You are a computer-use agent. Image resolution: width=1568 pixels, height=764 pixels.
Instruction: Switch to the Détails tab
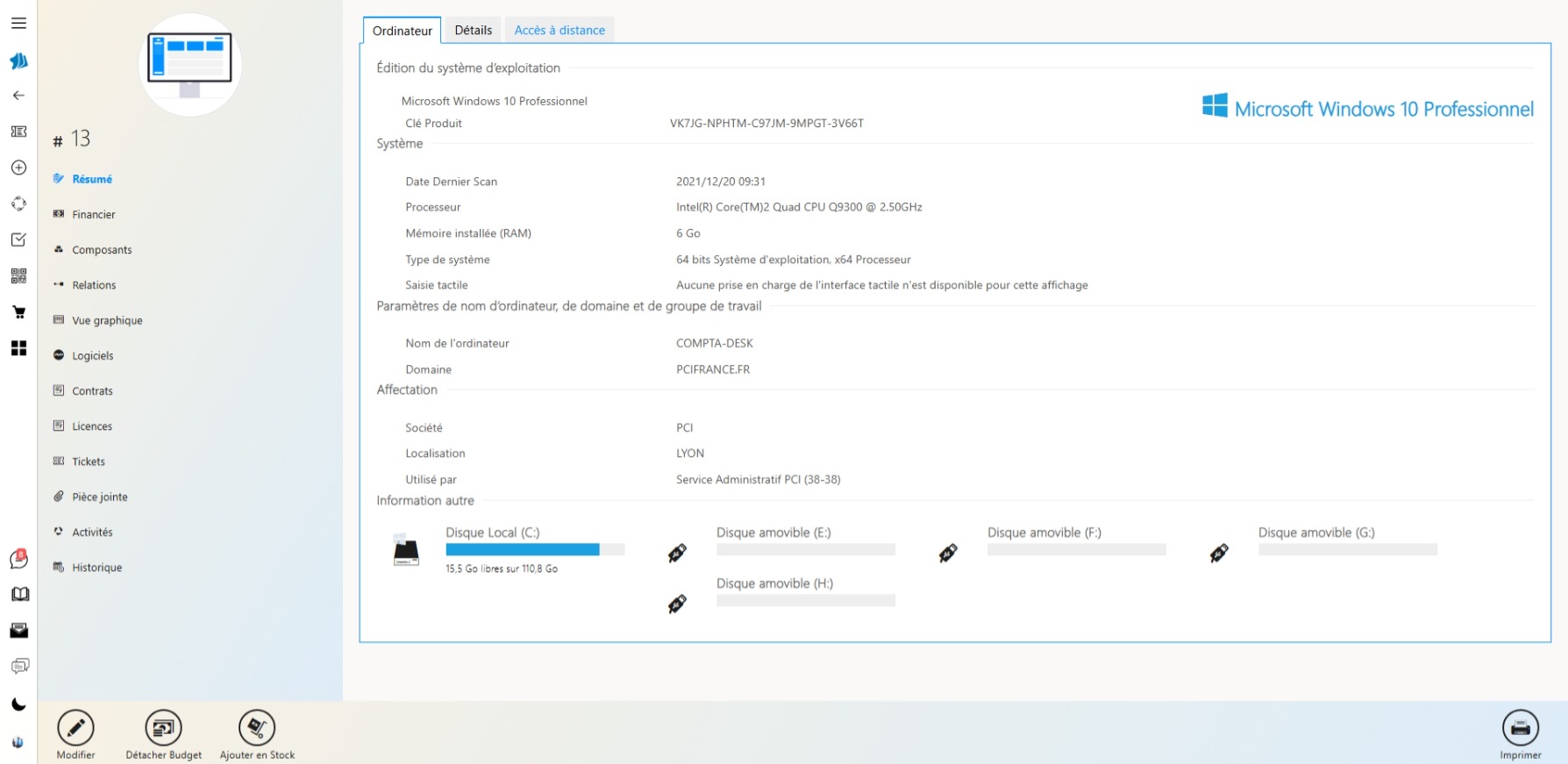point(473,30)
